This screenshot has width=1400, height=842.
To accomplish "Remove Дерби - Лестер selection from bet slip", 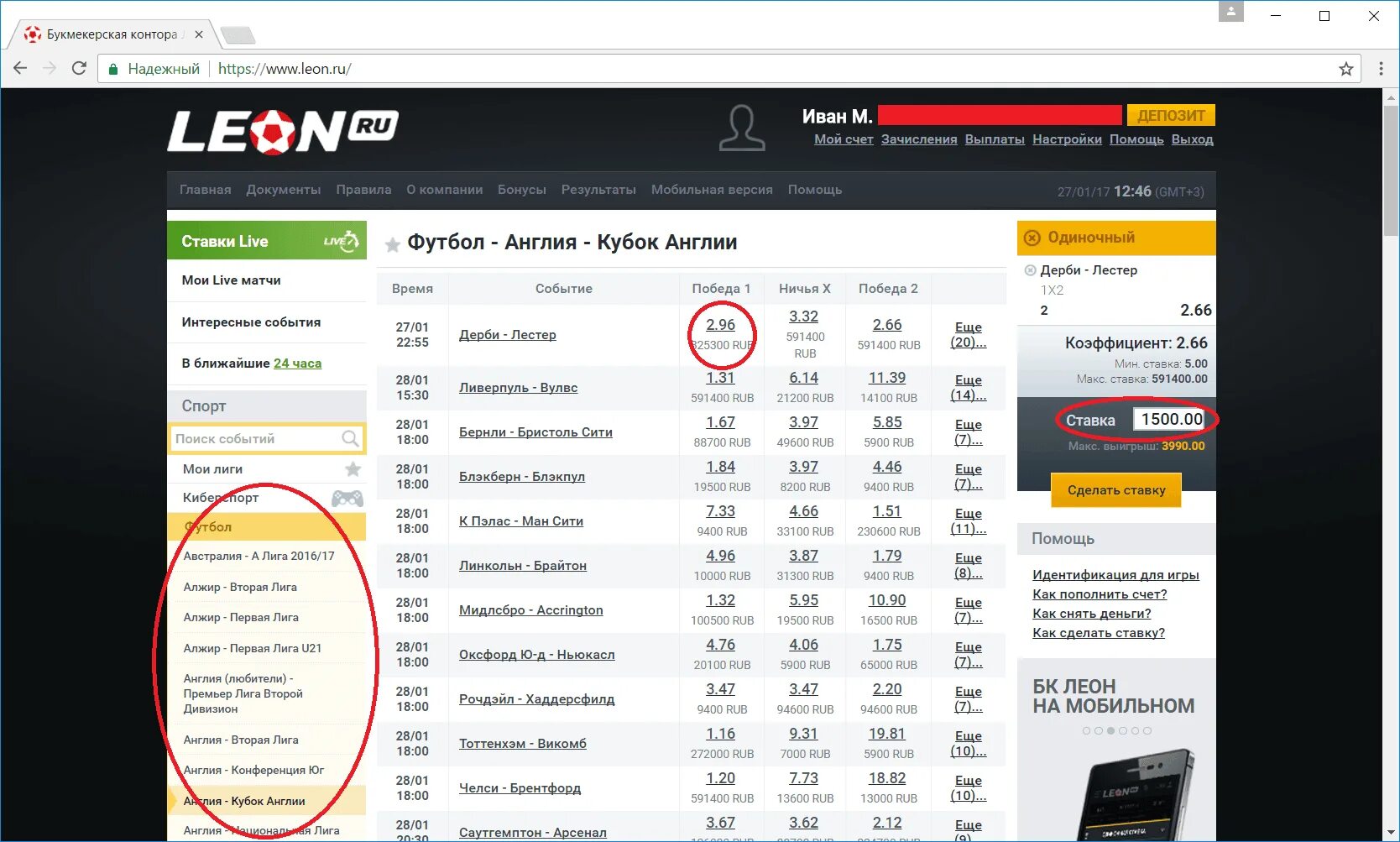I will point(1030,270).
